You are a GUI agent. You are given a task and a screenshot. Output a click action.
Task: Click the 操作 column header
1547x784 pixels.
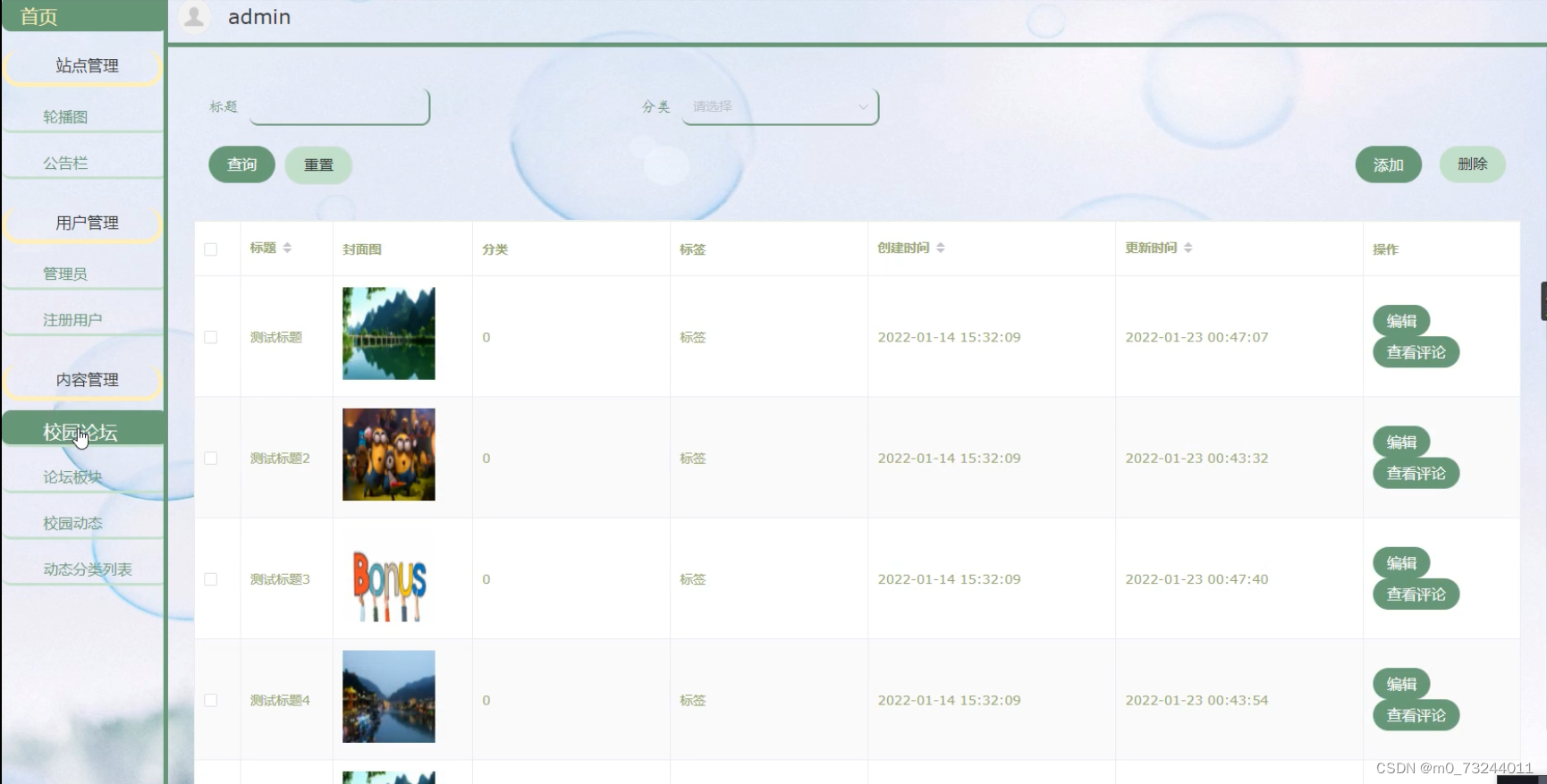tap(1386, 249)
